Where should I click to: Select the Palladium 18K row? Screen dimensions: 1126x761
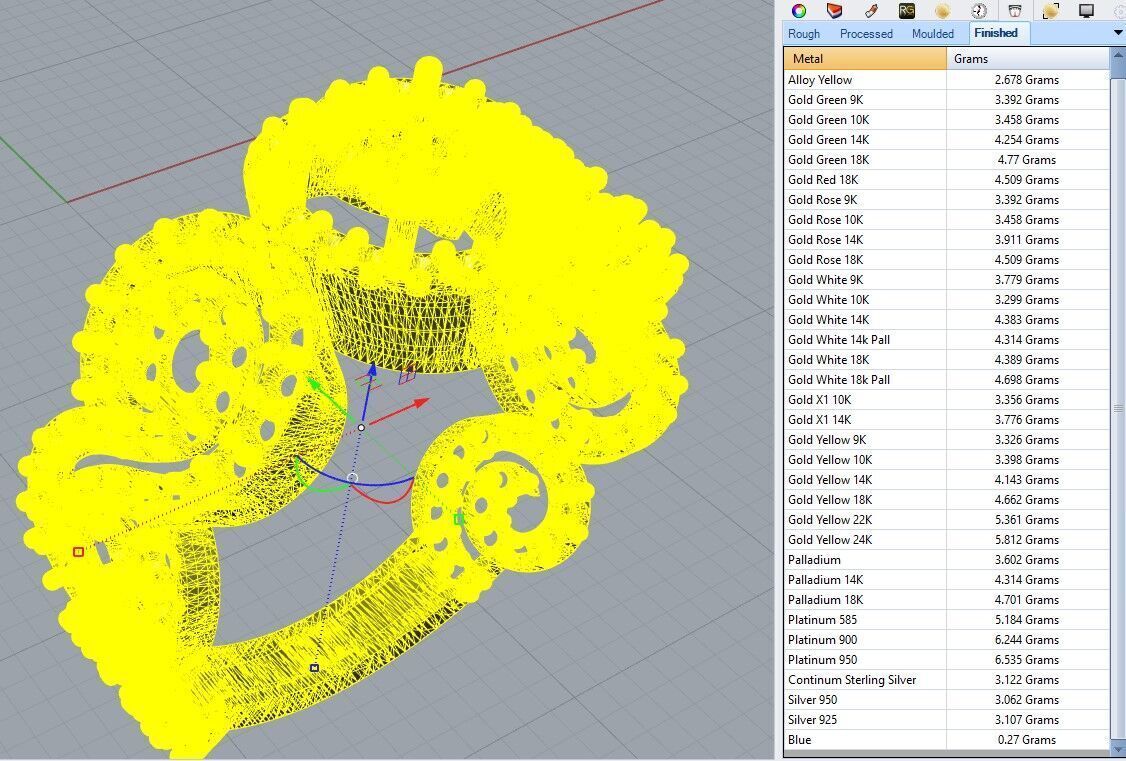click(x=946, y=600)
